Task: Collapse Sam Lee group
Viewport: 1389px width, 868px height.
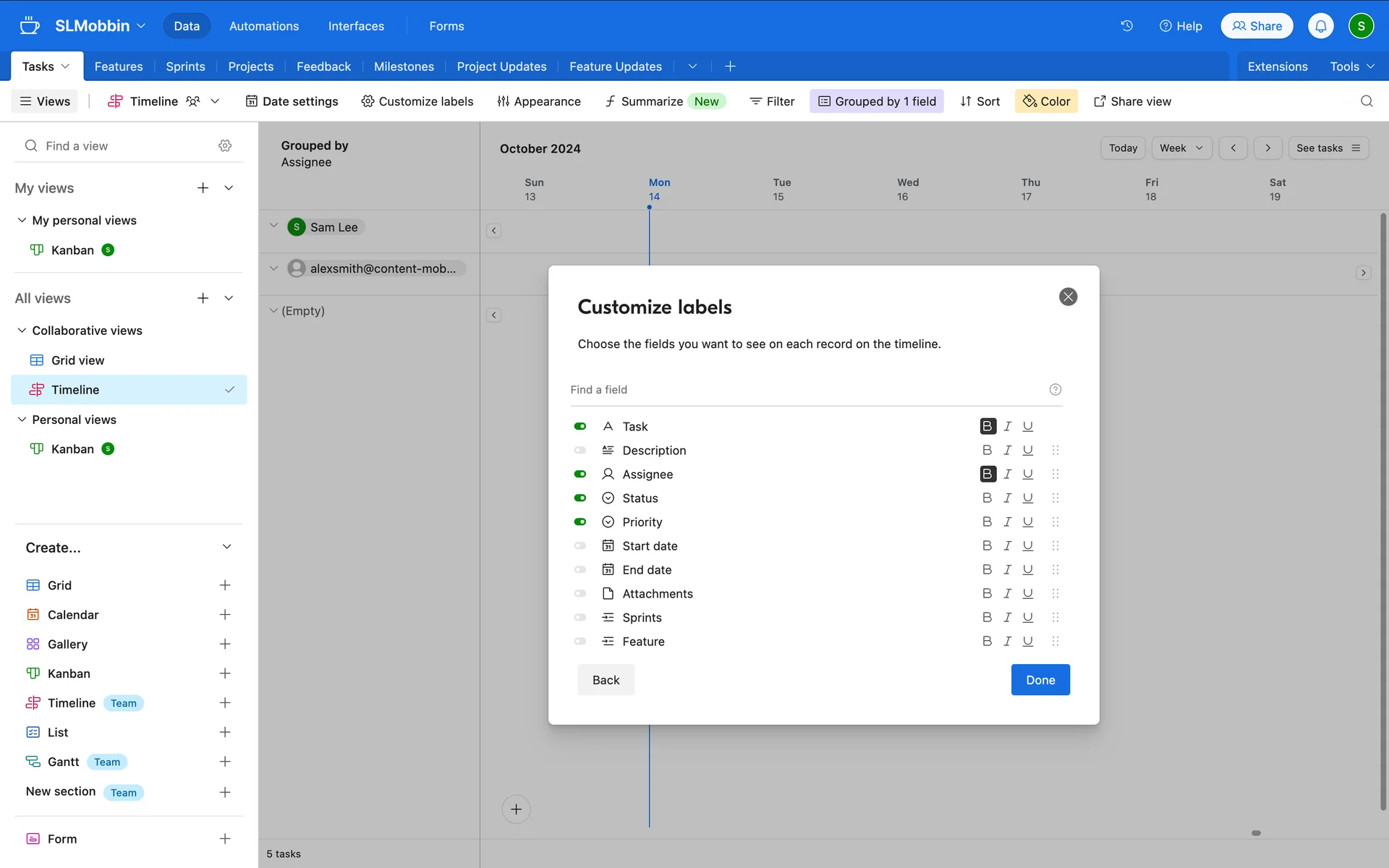Action: click(x=273, y=226)
